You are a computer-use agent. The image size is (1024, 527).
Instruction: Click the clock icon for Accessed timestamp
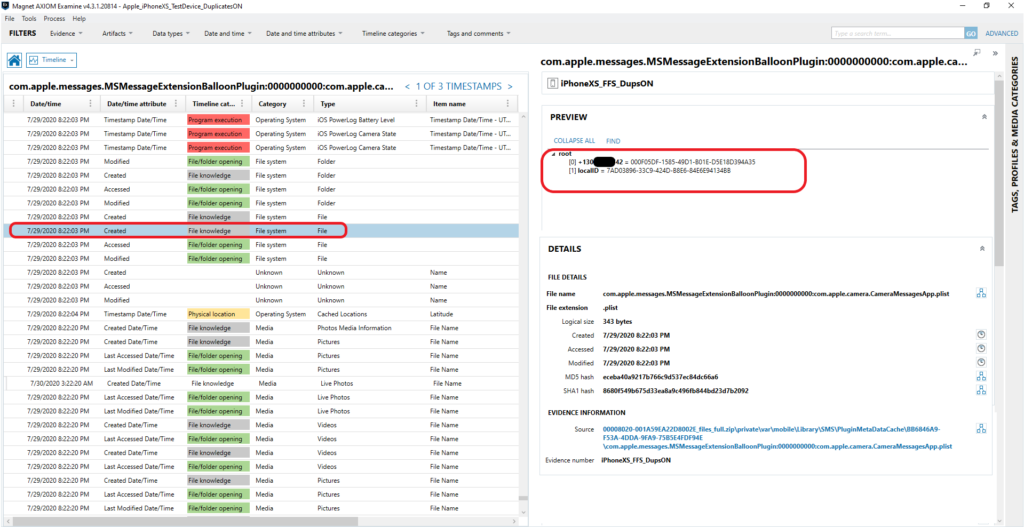click(x=981, y=349)
